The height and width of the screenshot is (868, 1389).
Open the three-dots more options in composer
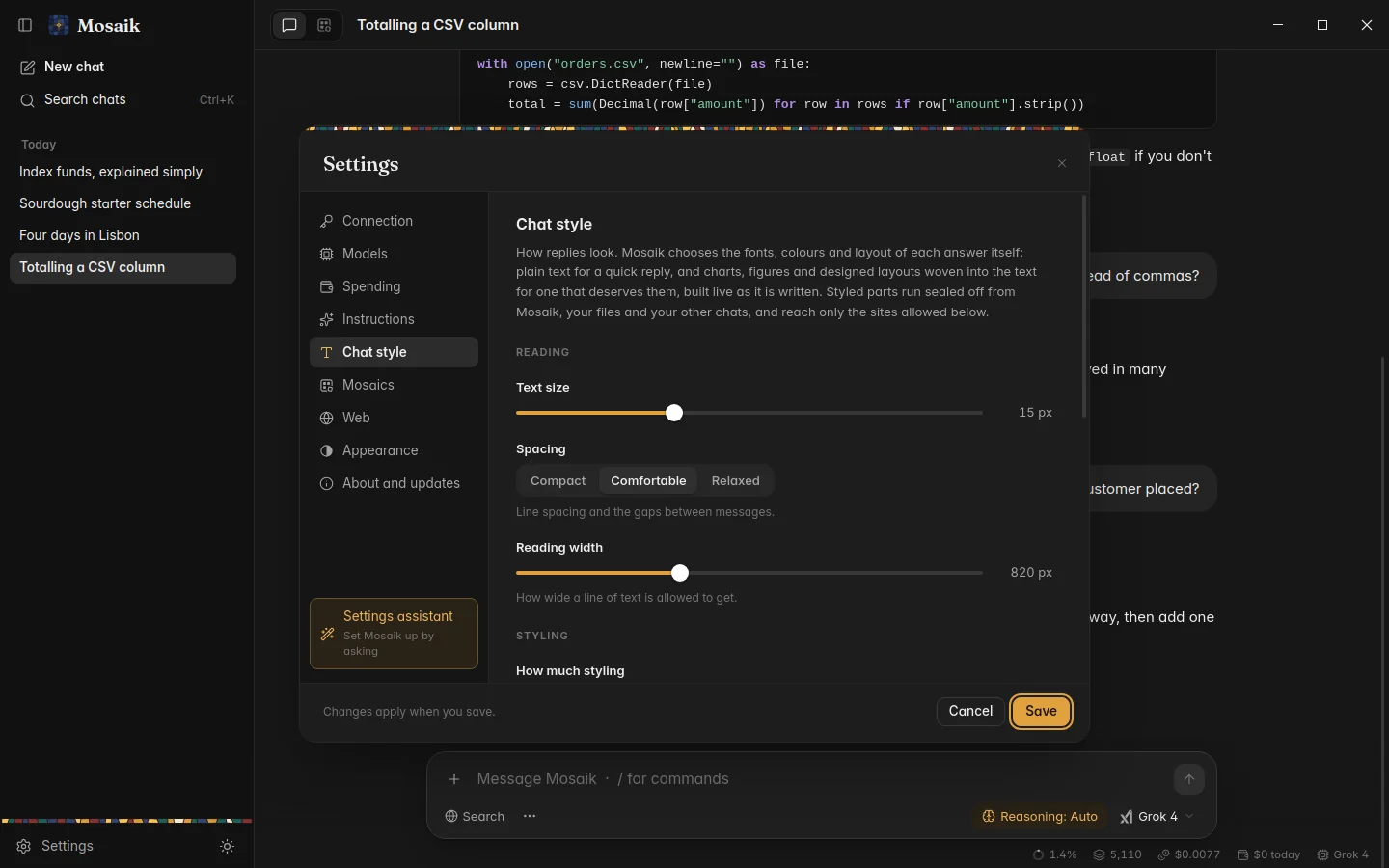[x=530, y=816]
